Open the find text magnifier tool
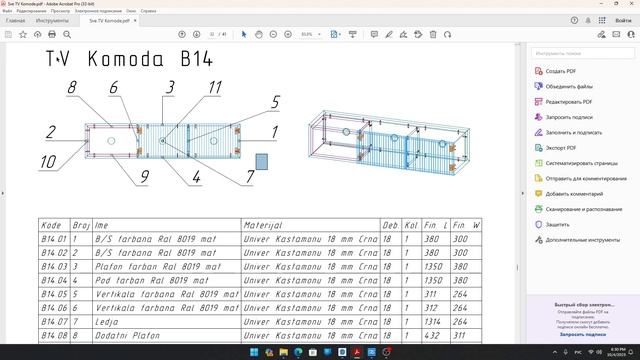Viewport: 640px width, 360px height. click(67, 35)
